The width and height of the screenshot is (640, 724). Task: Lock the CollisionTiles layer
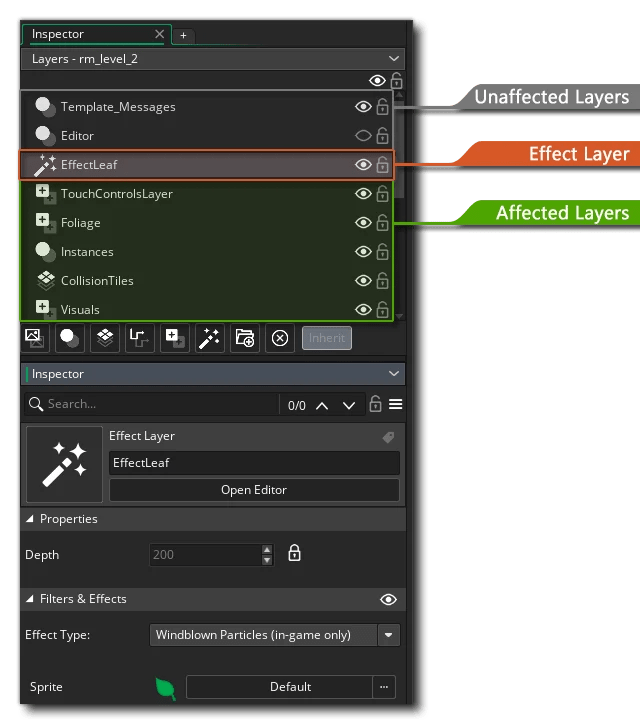(x=382, y=280)
